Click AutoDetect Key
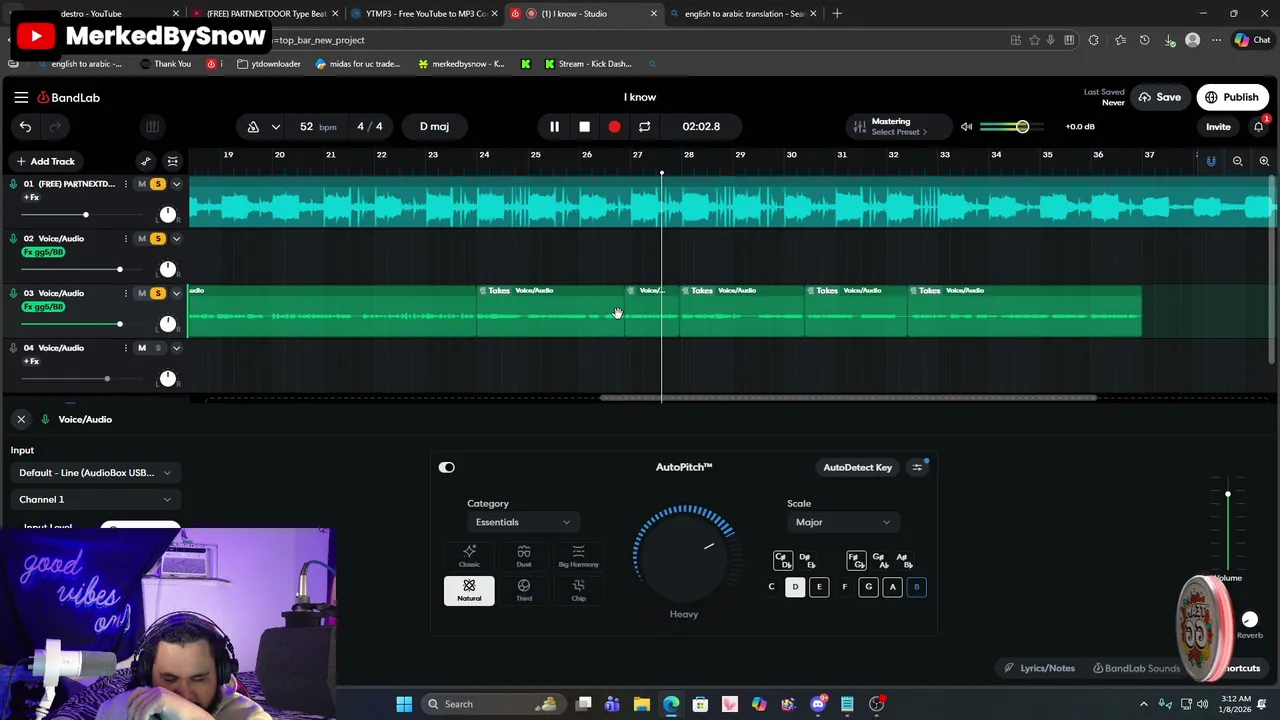This screenshot has width=1280, height=720. point(857,467)
